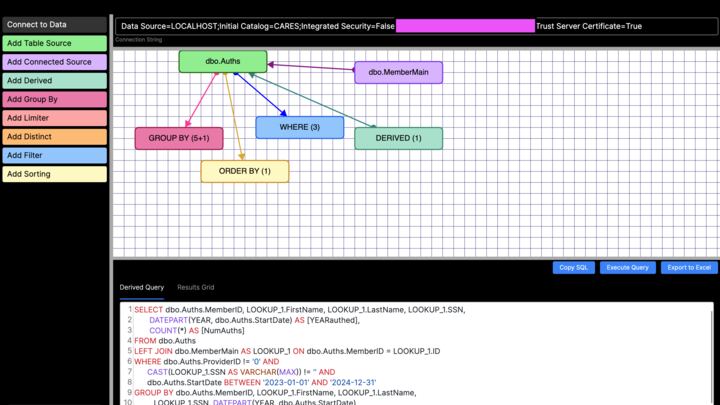Focus the connection string input field
Viewport: 720px width, 405px height.
416,26
